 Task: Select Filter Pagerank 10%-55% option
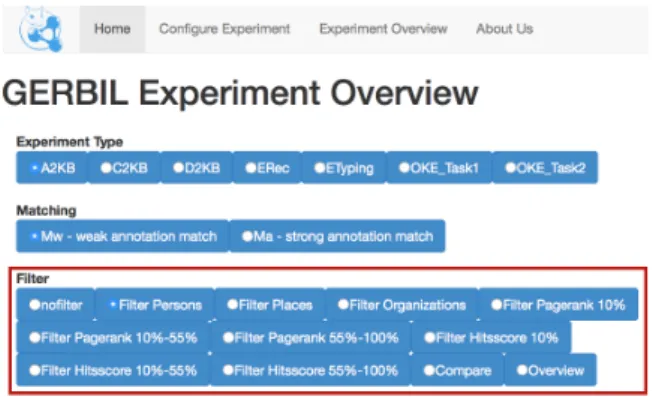pyautogui.click(x=113, y=338)
